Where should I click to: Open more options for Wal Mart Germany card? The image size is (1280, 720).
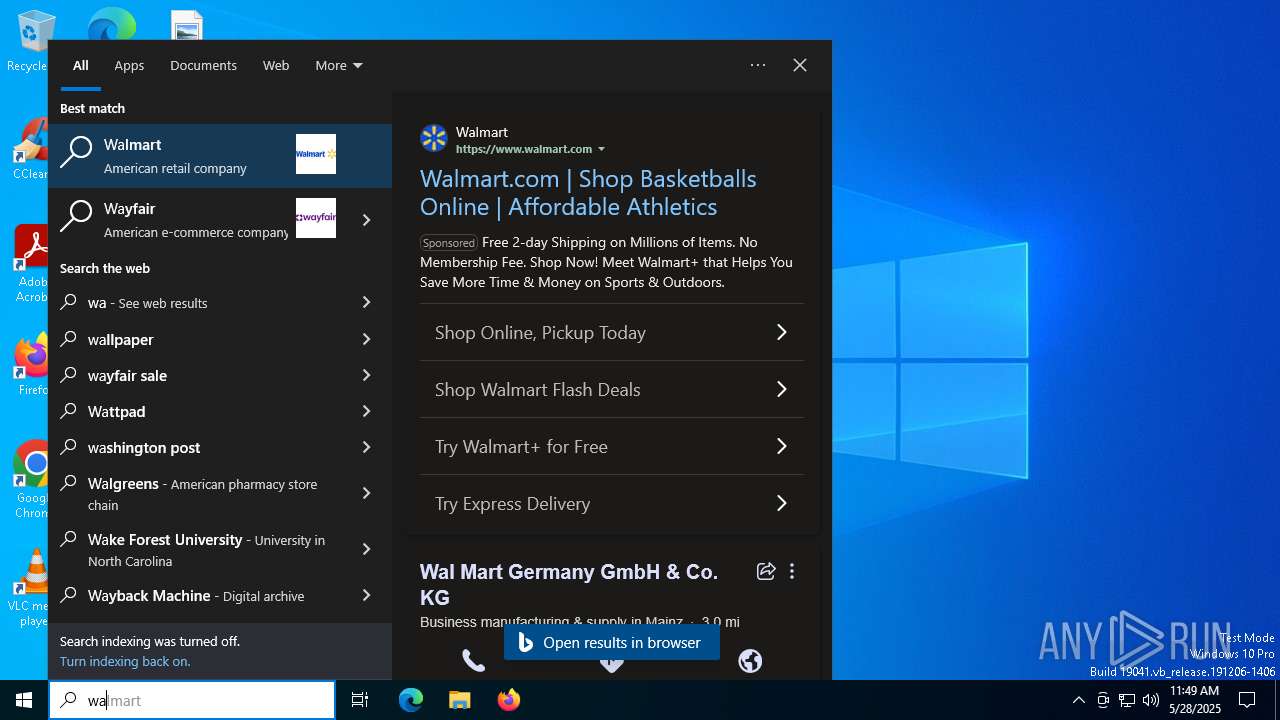pyautogui.click(x=792, y=571)
